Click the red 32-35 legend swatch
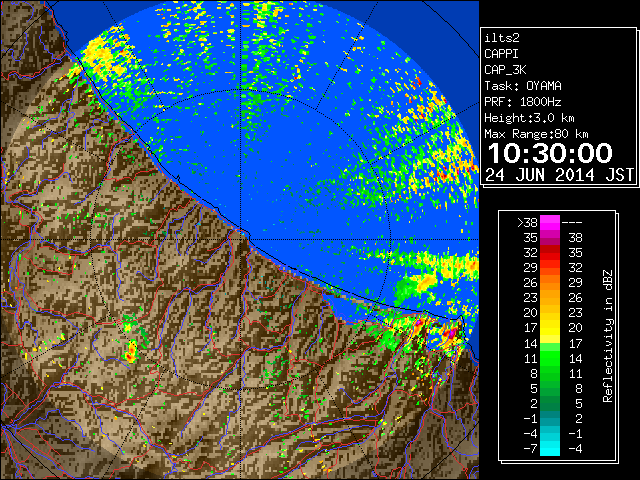The width and height of the screenshot is (640, 480). pyautogui.click(x=550, y=252)
